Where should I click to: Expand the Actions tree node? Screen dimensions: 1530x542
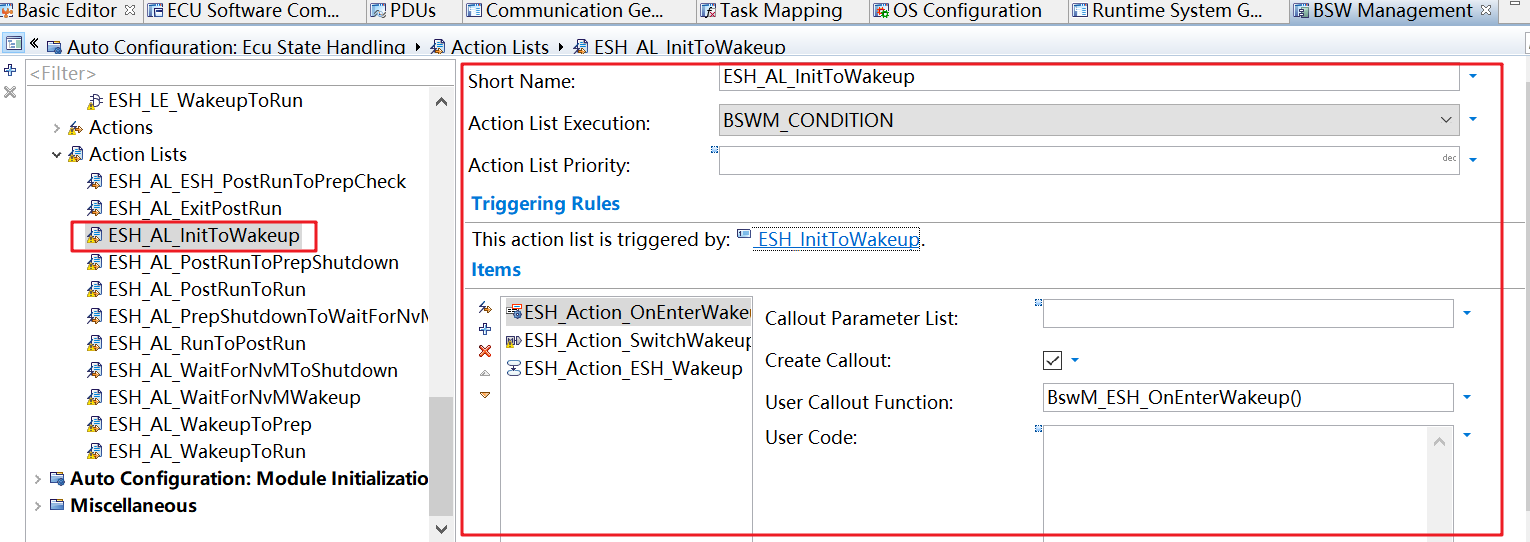point(57,128)
